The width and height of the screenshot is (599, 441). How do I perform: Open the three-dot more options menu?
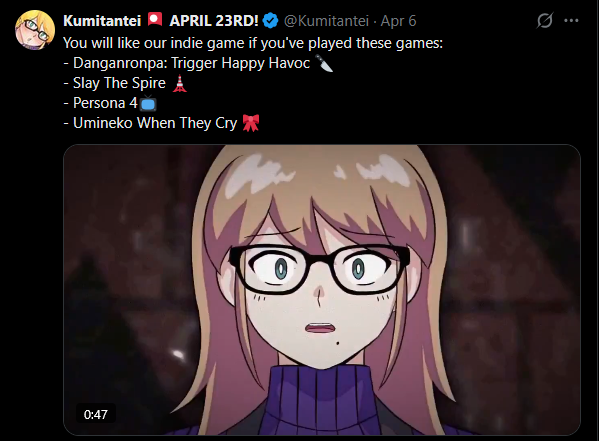click(x=571, y=21)
